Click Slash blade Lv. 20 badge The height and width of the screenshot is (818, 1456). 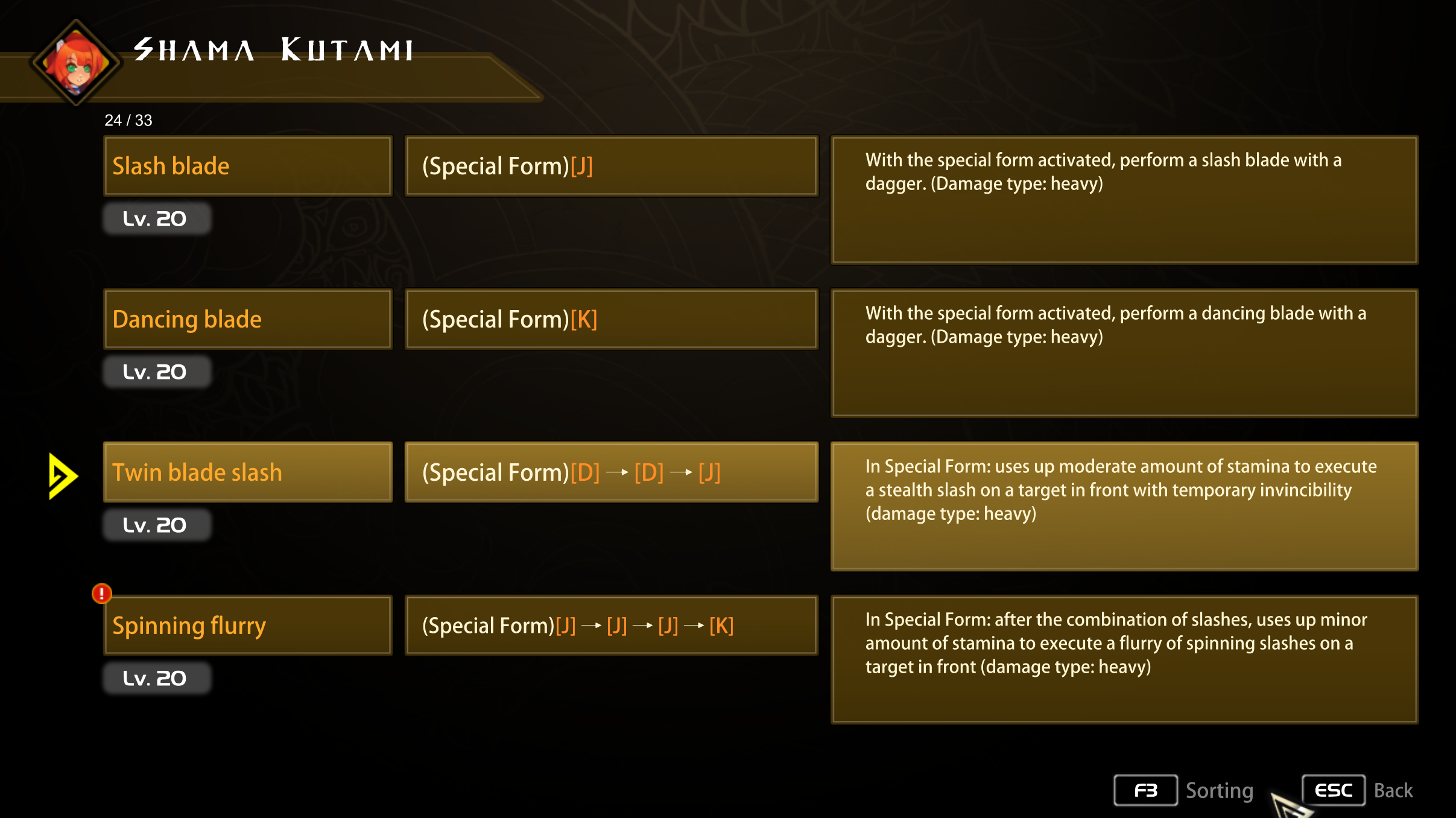pyautogui.click(x=157, y=218)
